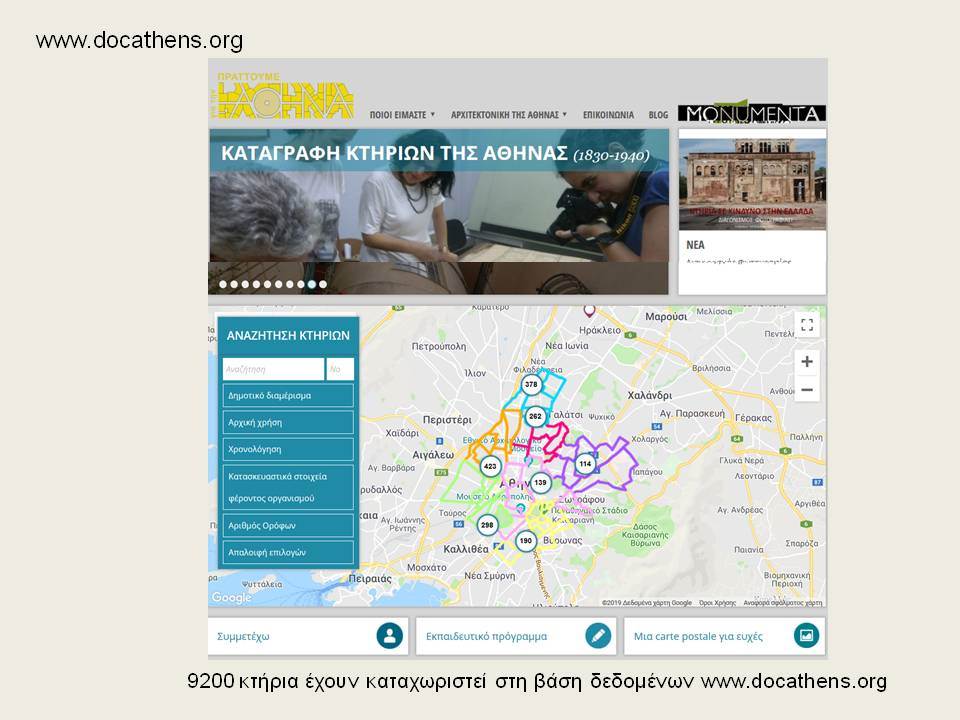Viewport: 960px width, 720px height.
Task: Zoom out on the map
Action: (807, 389)
